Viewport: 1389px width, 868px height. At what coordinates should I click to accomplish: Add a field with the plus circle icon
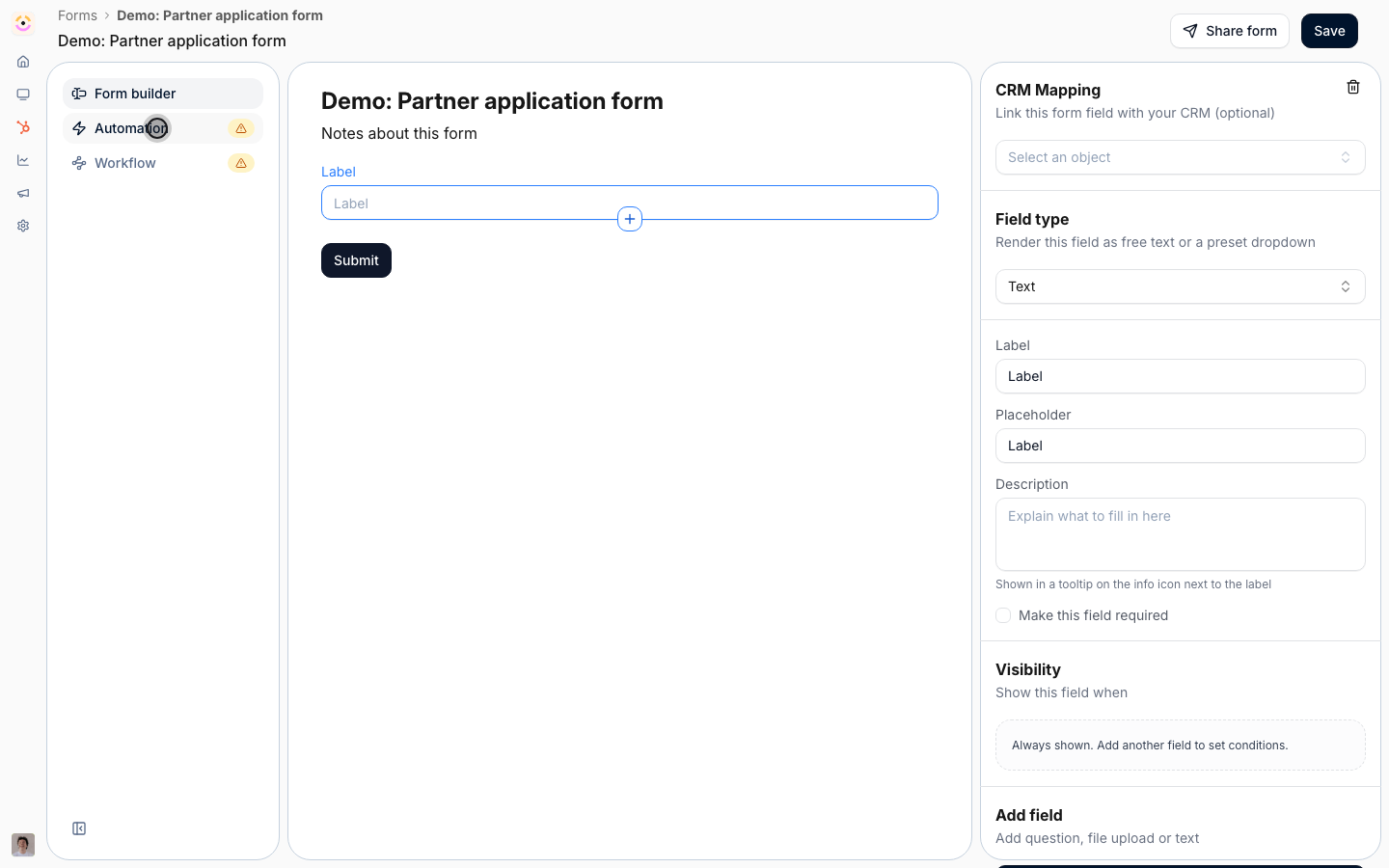(630, 219)
